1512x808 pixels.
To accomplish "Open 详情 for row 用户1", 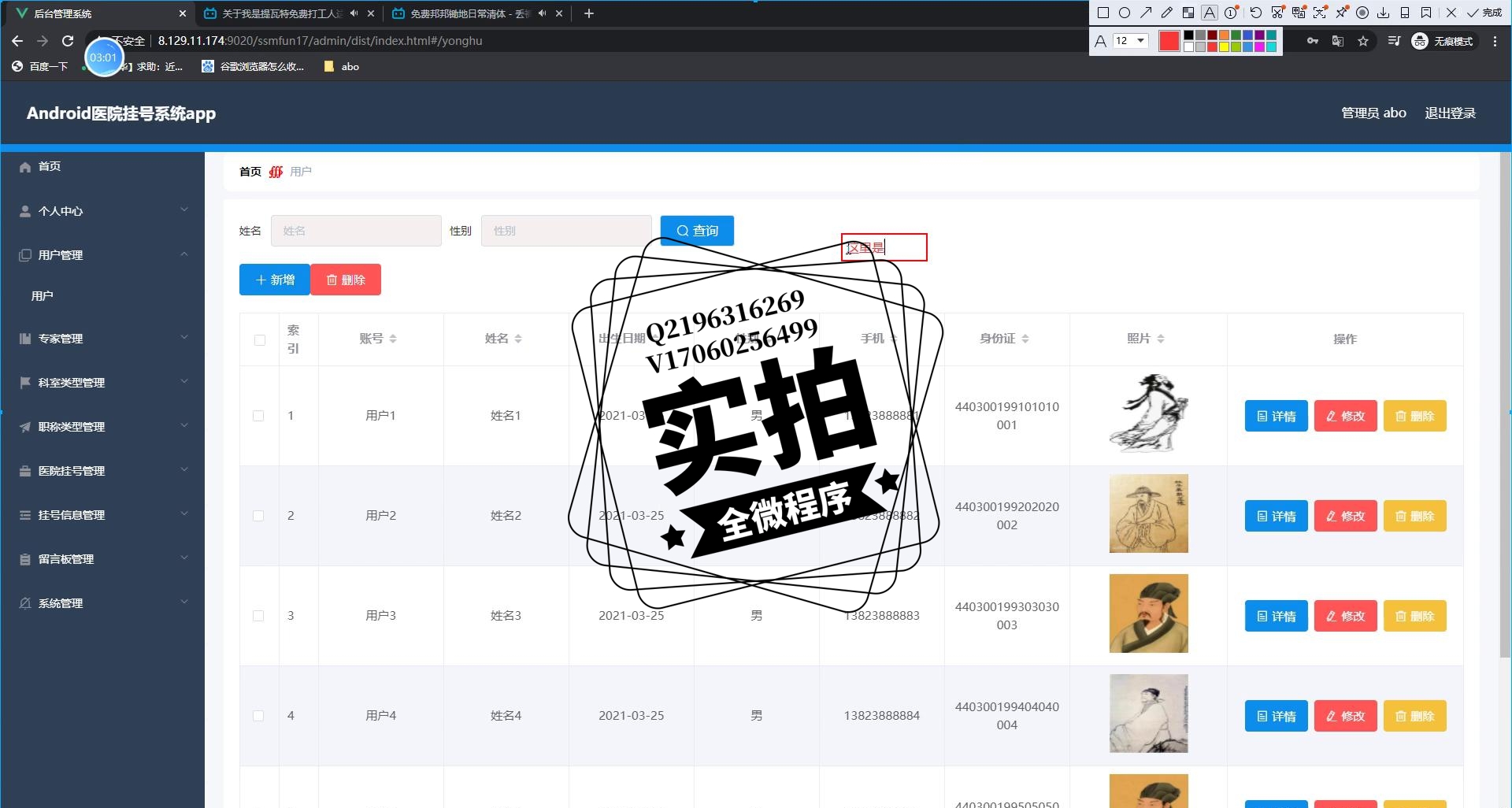I will (x=1276, y=416).
